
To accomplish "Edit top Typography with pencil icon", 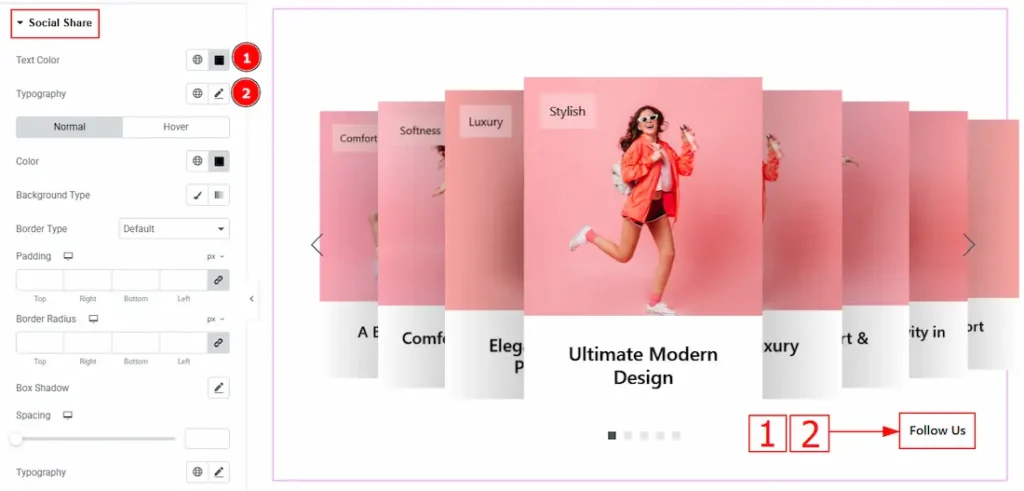I will click(219, 94).
